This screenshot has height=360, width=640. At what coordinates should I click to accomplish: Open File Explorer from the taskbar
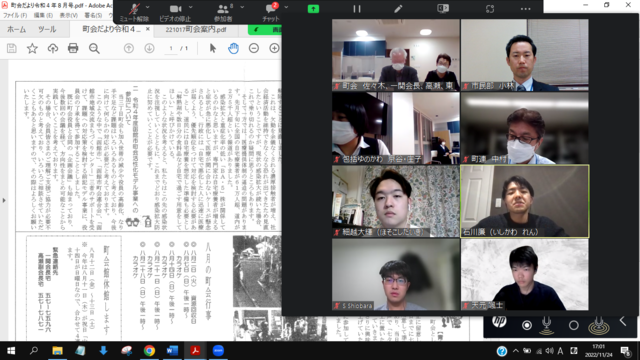(x=57, y=351)
